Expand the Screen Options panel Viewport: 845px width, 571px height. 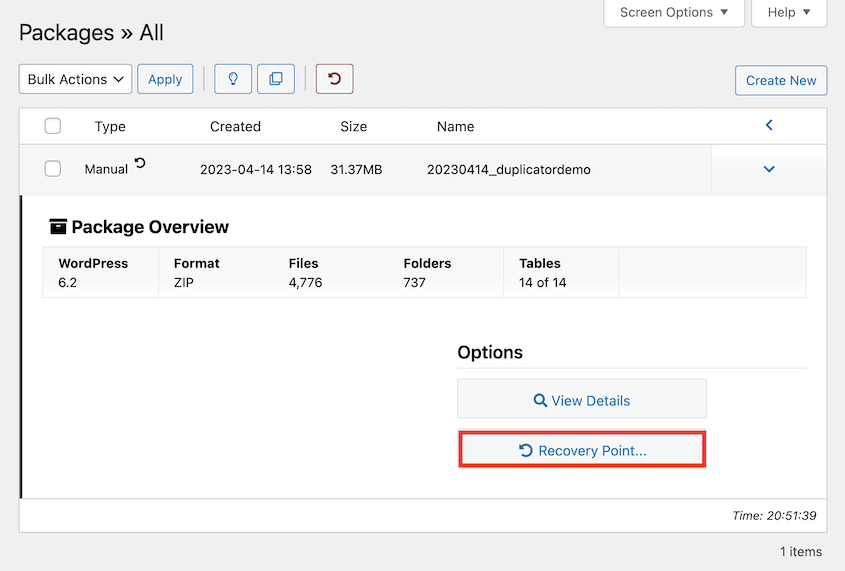coord(674,13)
